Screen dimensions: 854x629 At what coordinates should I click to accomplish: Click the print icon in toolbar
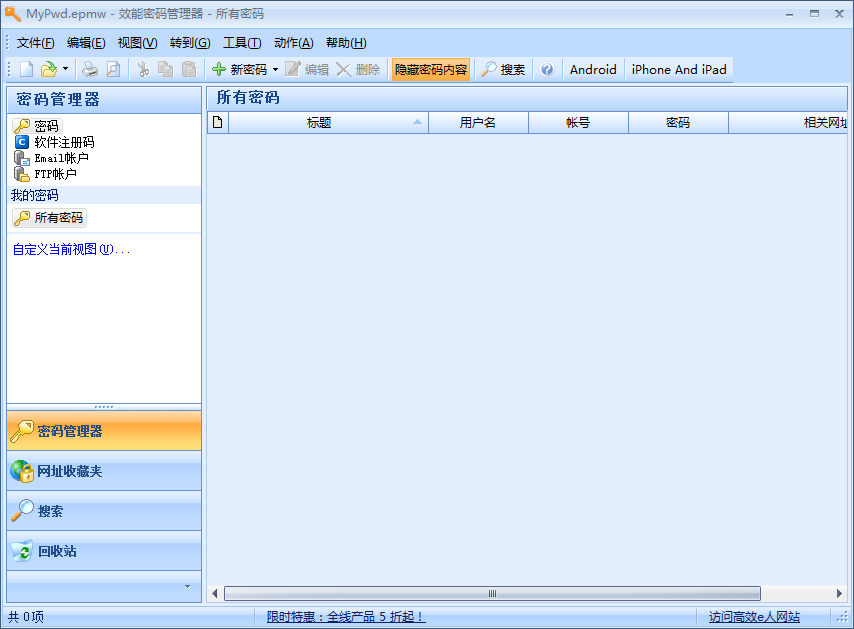90,70
